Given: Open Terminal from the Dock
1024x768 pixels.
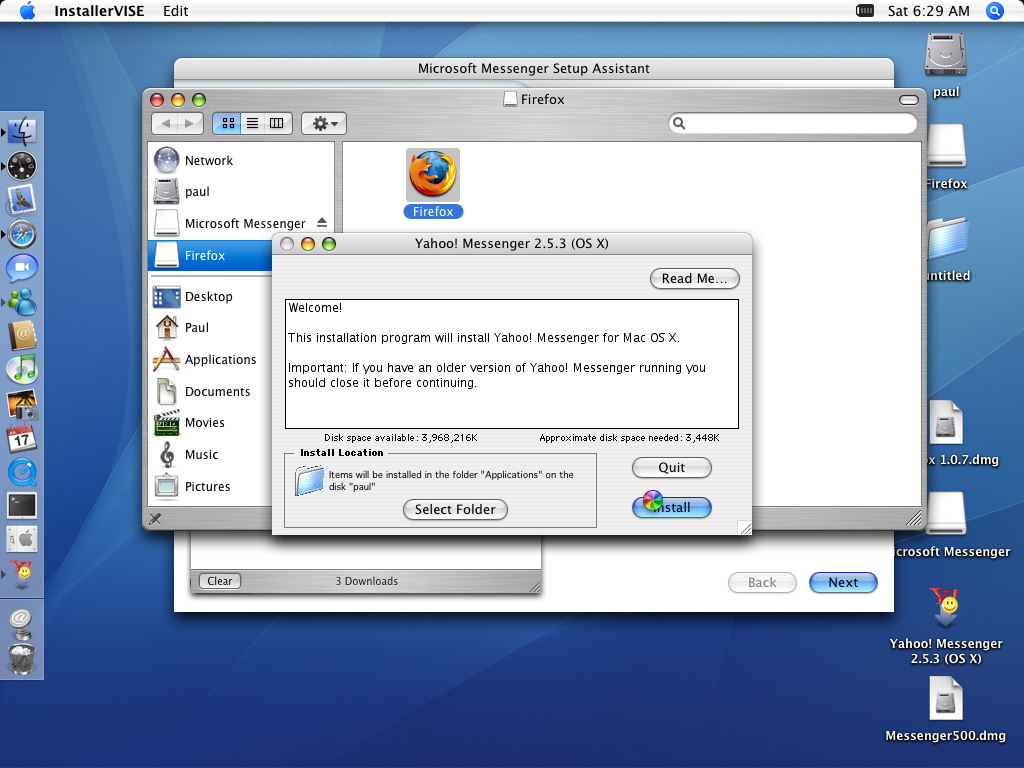Looking at the screenshot, I should coord(22,505).
